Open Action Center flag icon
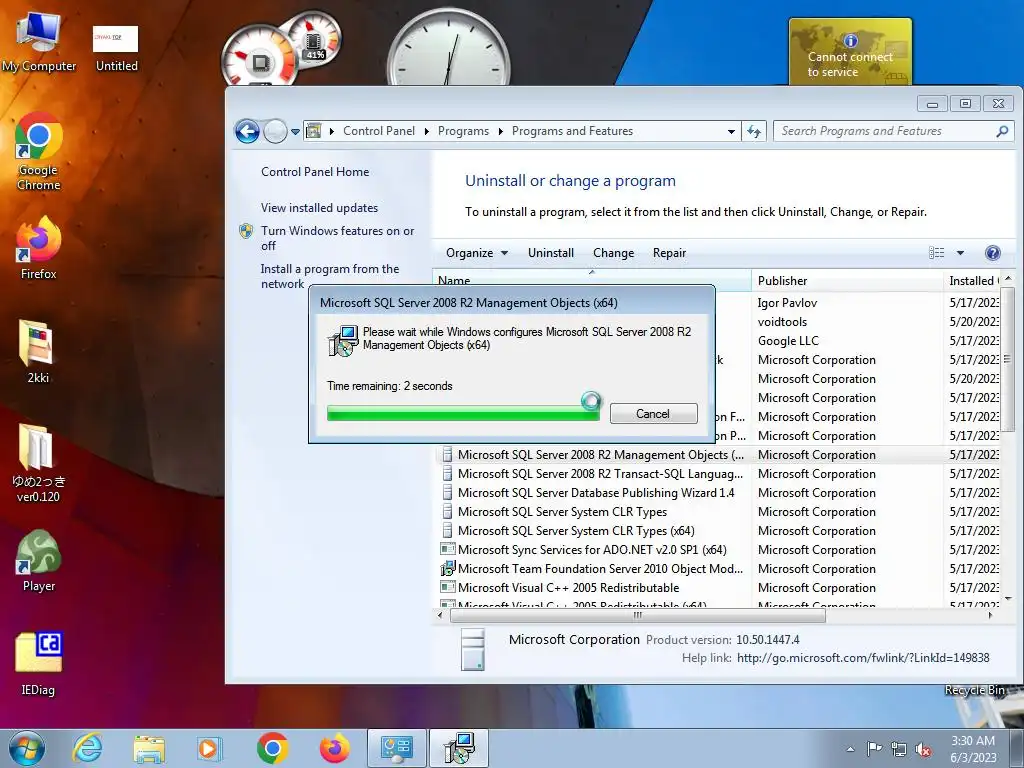Viewport: 1024px width, 768px height. click(874, 748)
